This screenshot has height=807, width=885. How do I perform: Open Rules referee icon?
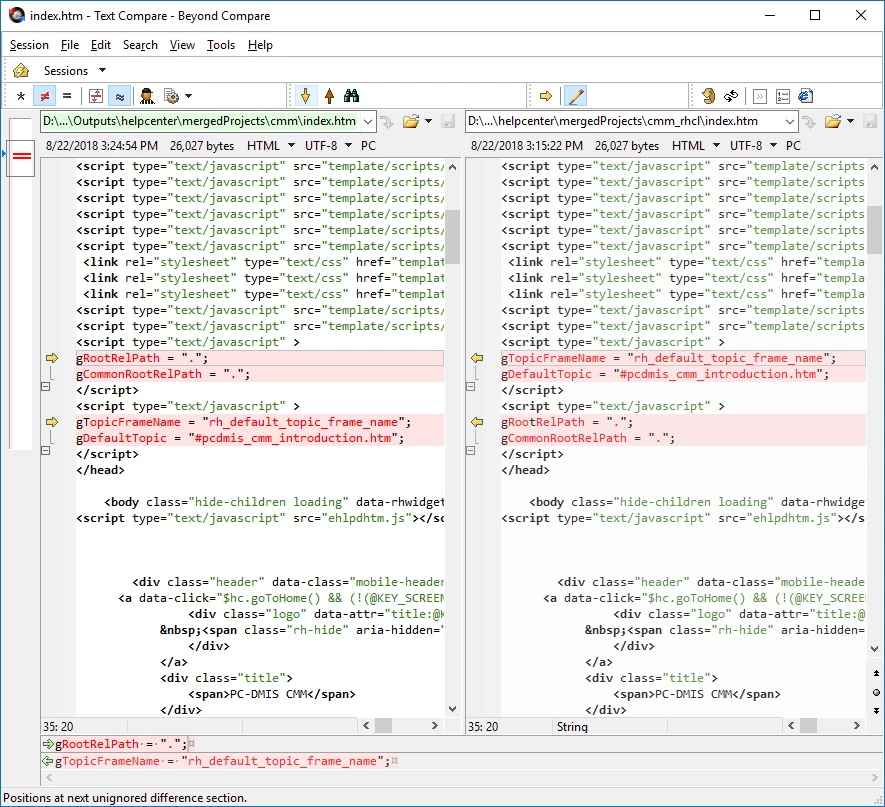tap(147, 97)
